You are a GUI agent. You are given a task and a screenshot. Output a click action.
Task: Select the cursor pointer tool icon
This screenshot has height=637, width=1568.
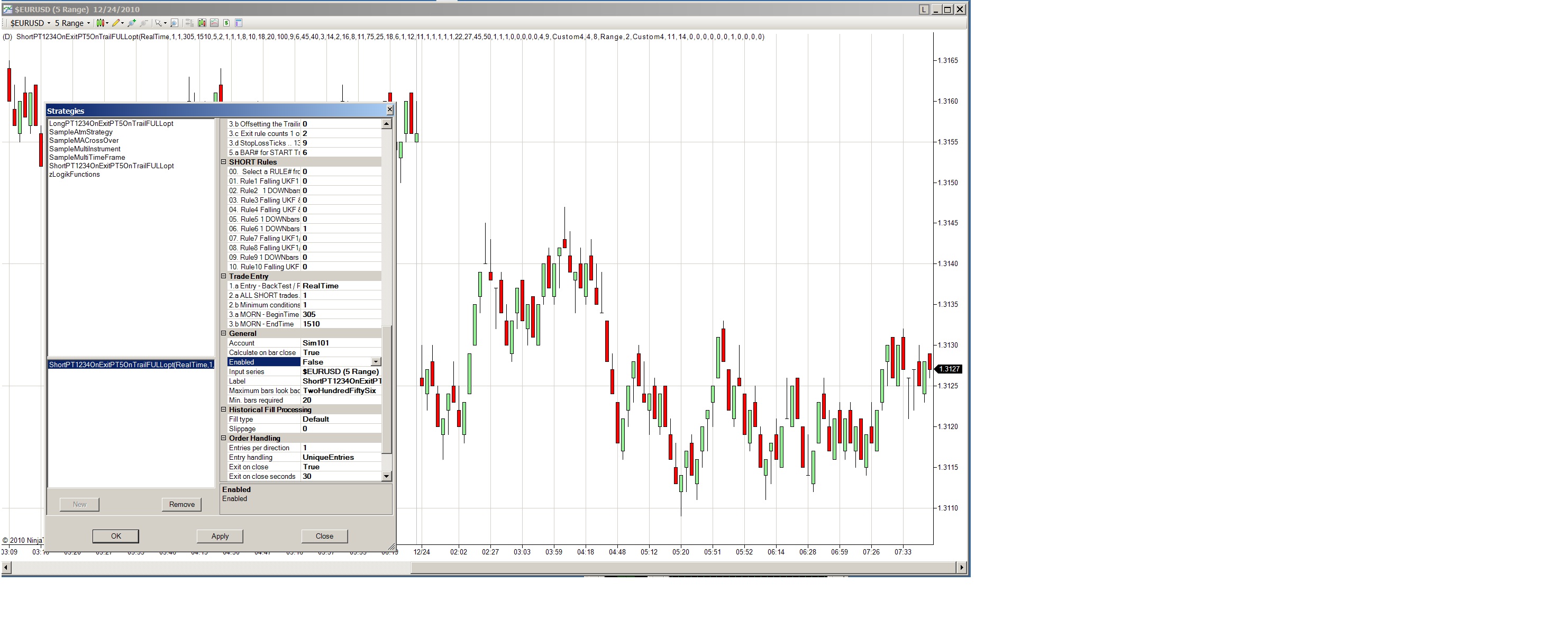pos(158,23)
